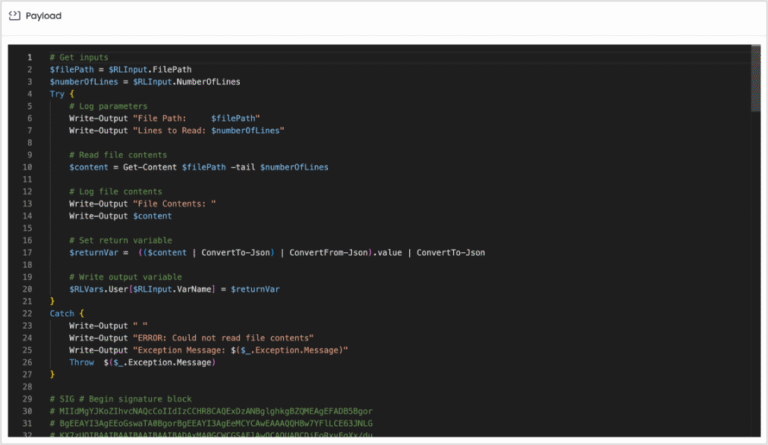Click the '# Get inputs' comment line
The width and height of the screenshot is (768, 445).
point(79,57)
